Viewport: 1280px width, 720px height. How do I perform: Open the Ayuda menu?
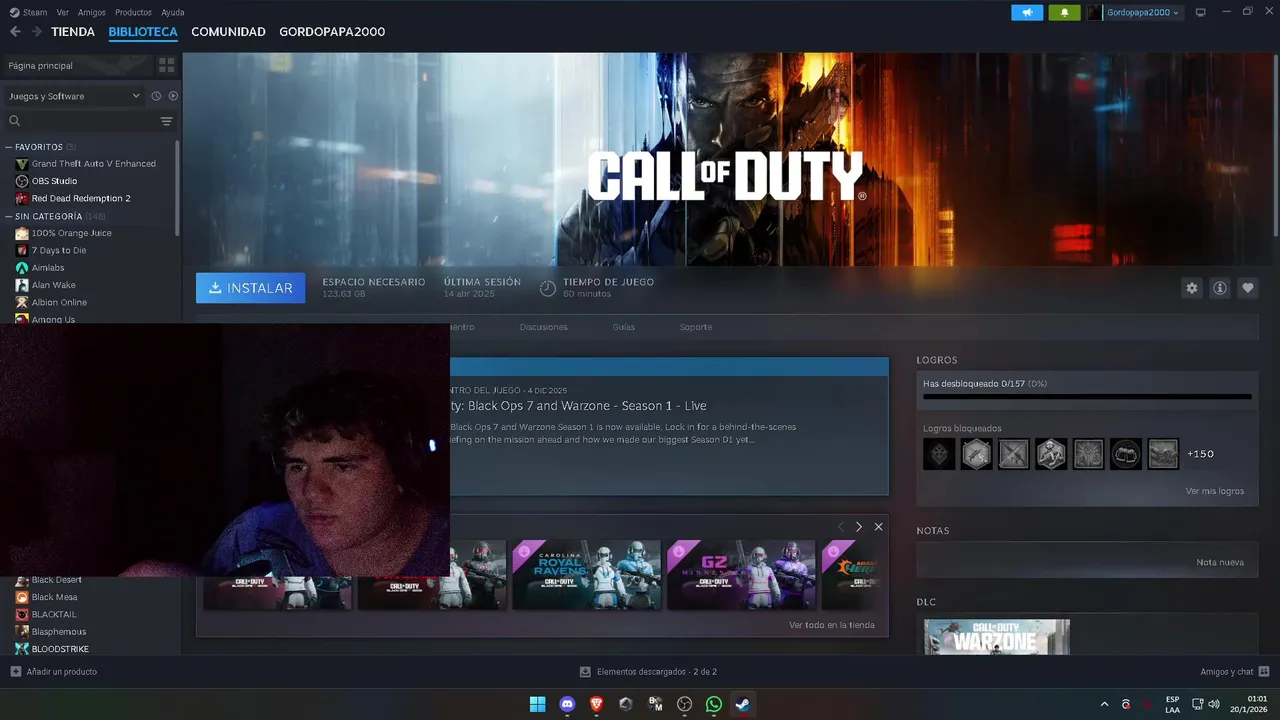point(173,12)
